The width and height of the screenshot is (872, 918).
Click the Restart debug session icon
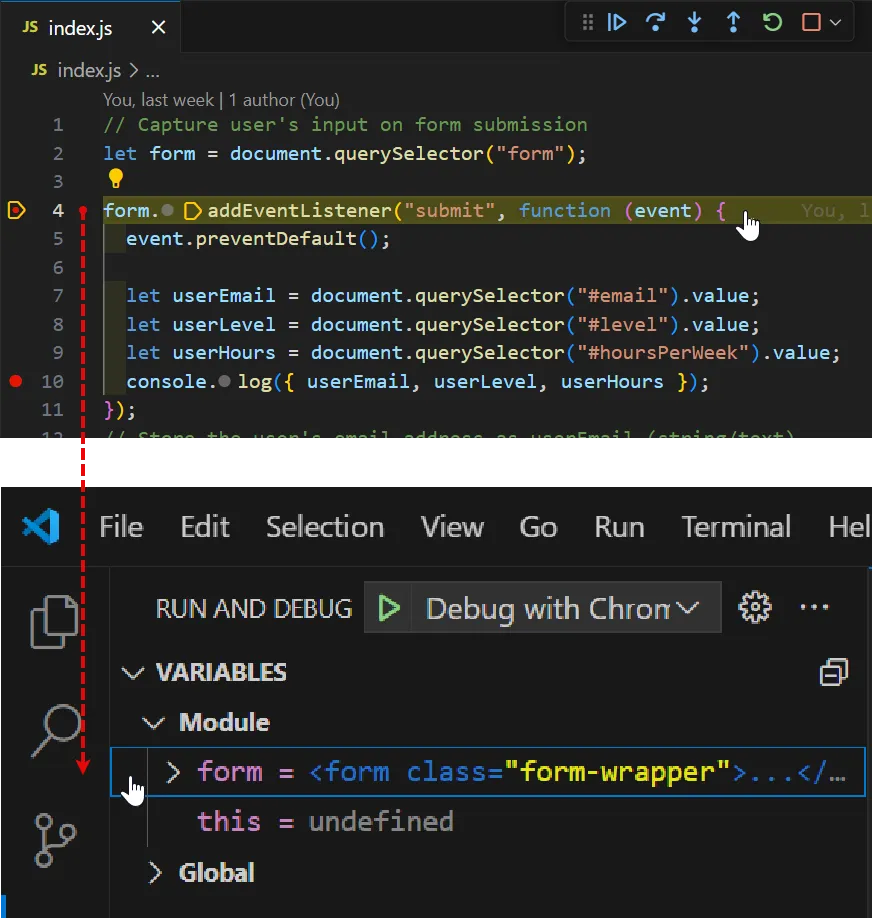[x=771, y=22]
